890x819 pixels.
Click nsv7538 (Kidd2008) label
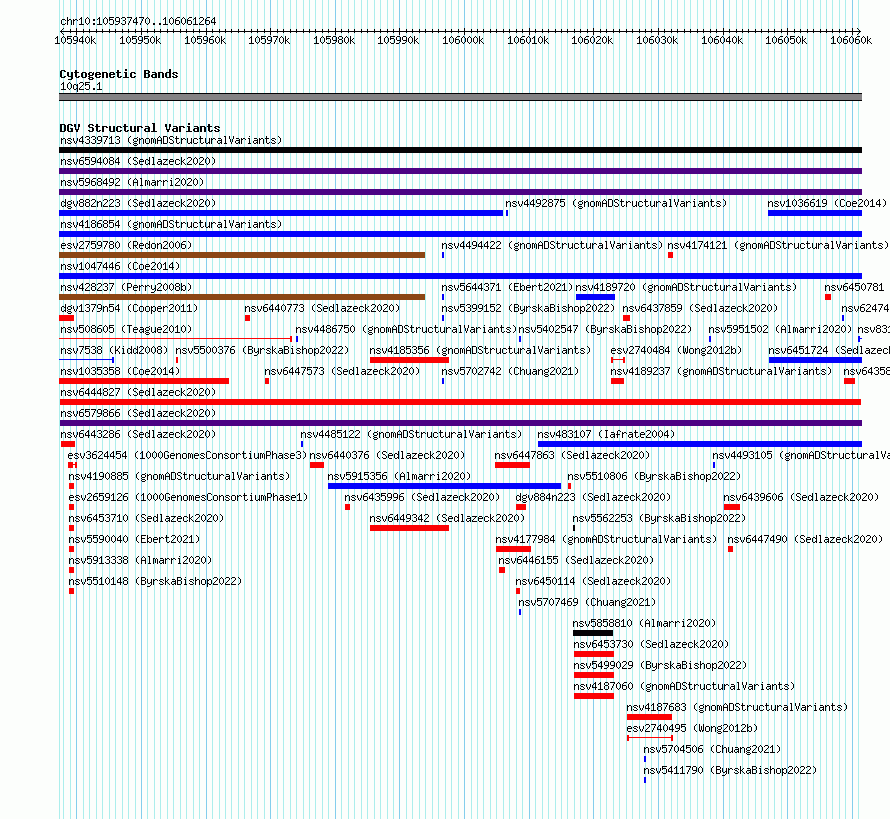tap(114, 350)
